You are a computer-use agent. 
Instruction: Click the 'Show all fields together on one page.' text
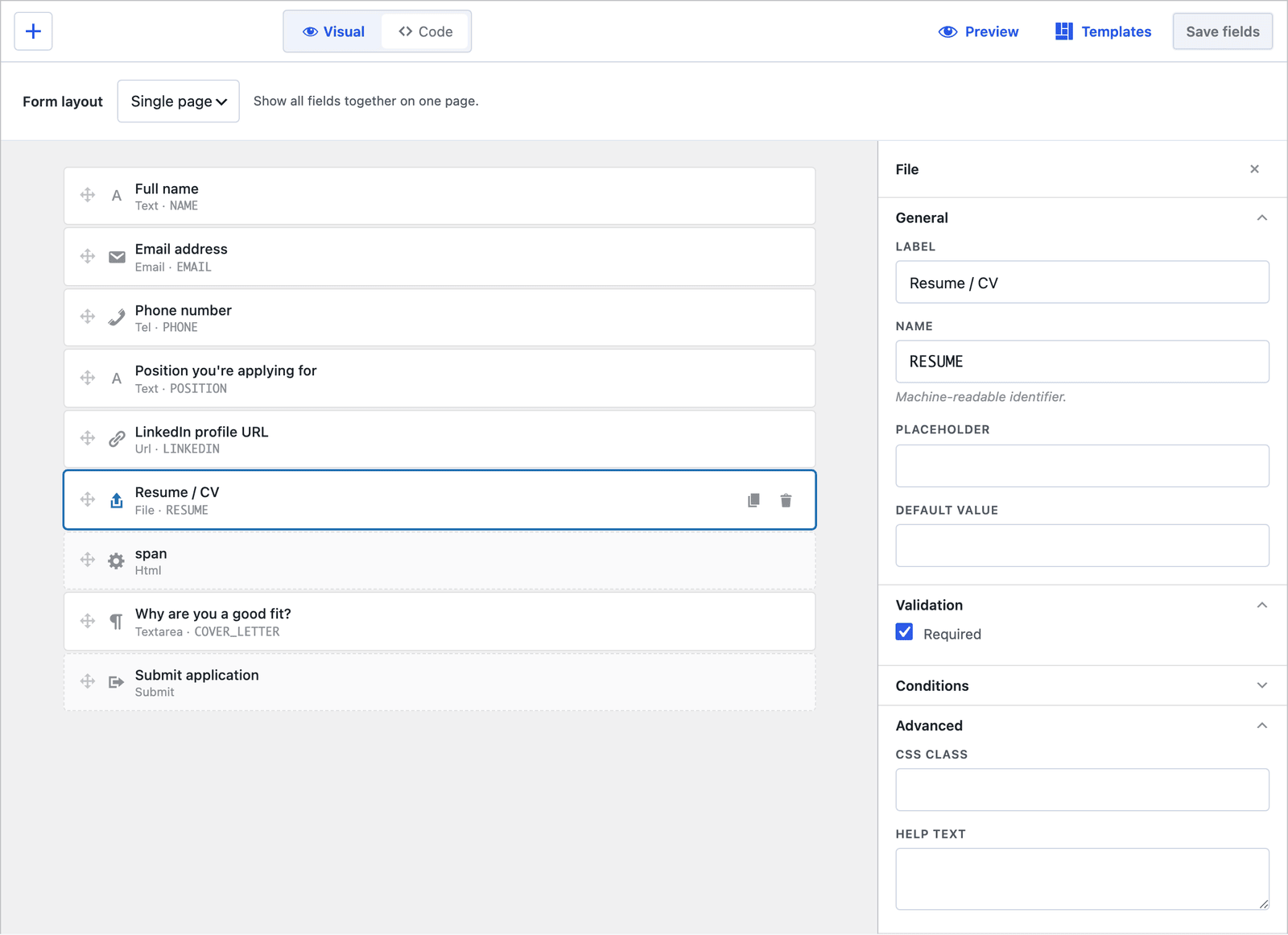click(366, 101)
